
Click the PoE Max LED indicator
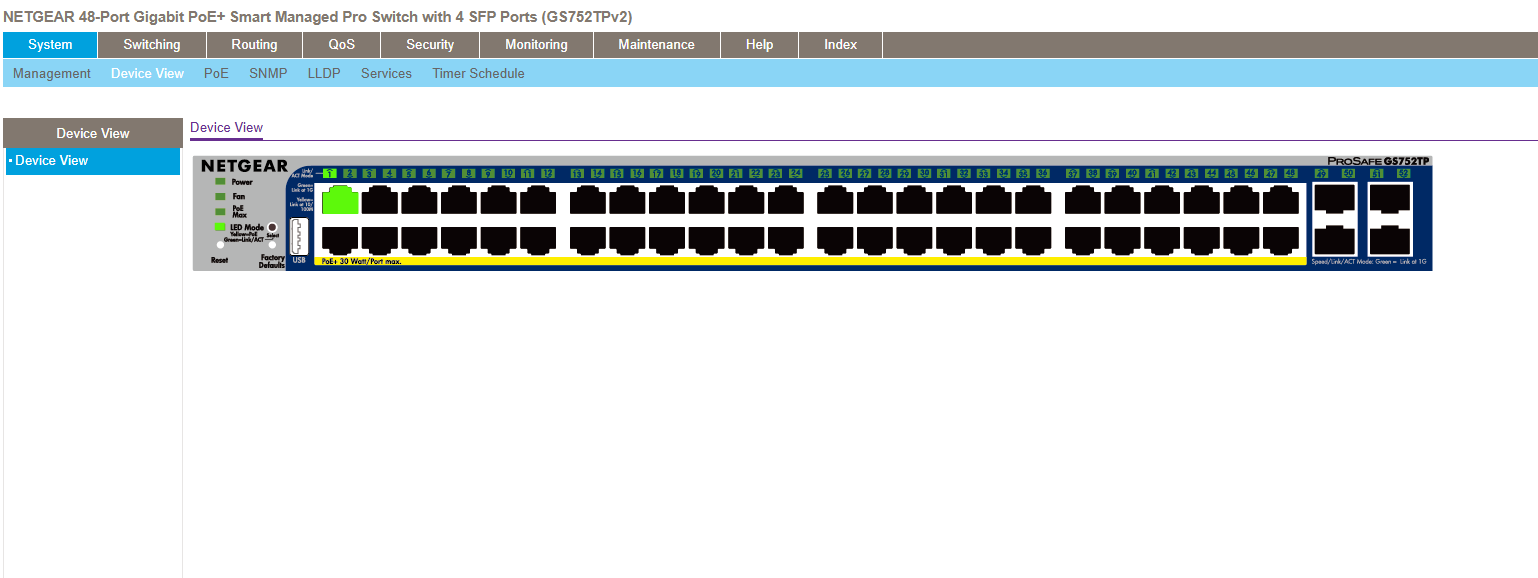point(220,212)
